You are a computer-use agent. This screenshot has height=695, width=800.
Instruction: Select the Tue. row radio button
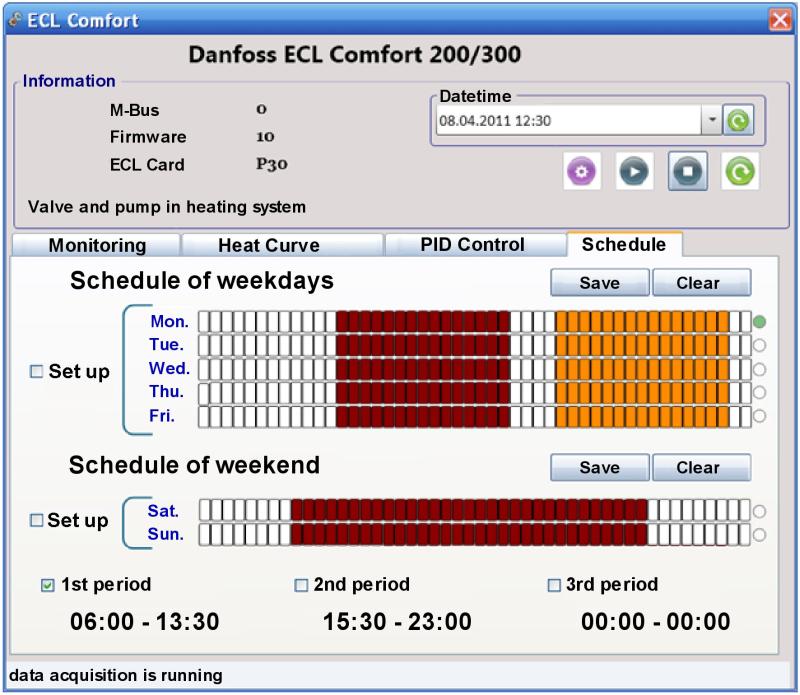pyautogui.click(x=759, y=345)
